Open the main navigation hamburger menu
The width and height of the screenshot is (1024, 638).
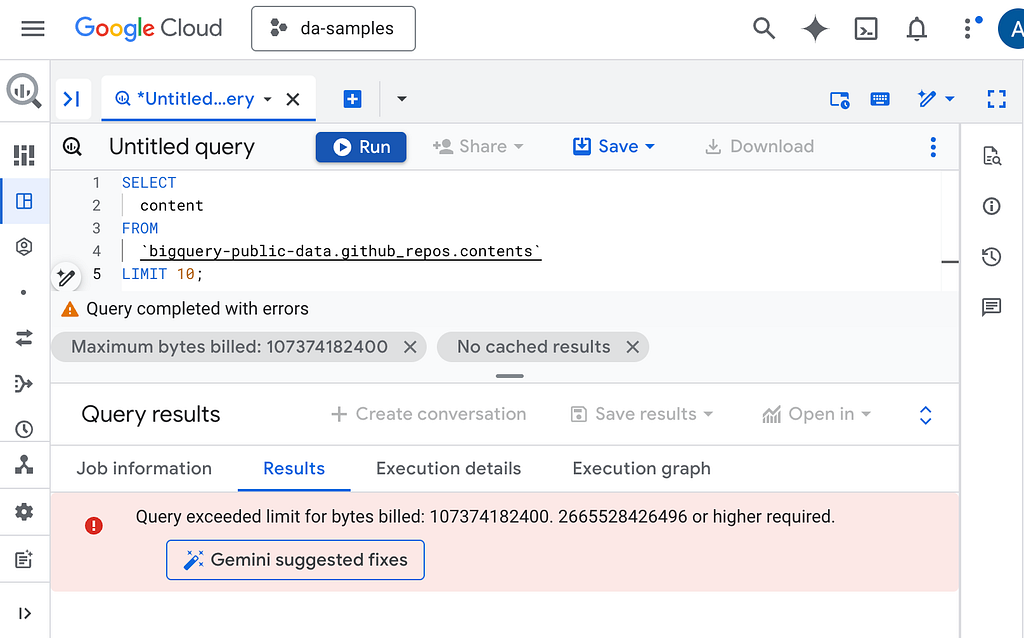(x=33, y=28)
